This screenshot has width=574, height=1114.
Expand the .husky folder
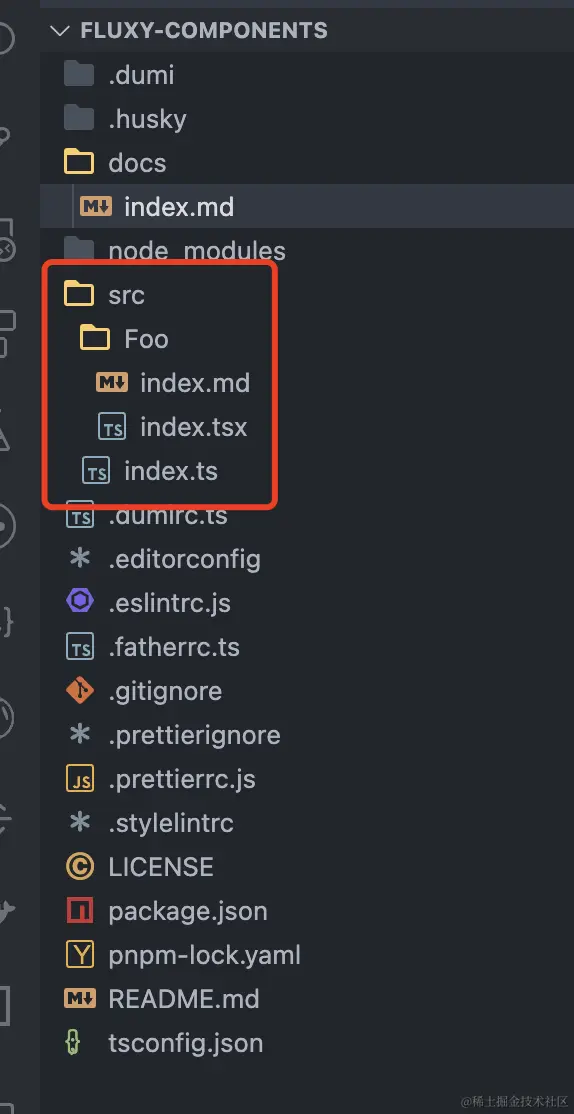307,119
